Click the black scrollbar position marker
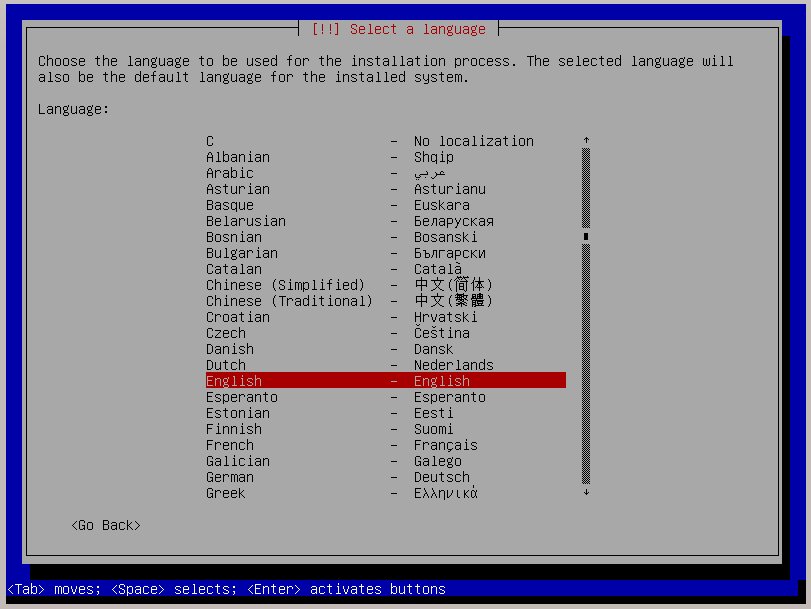The width and height of the screenshot is (811, 609). tap(586, 236)
